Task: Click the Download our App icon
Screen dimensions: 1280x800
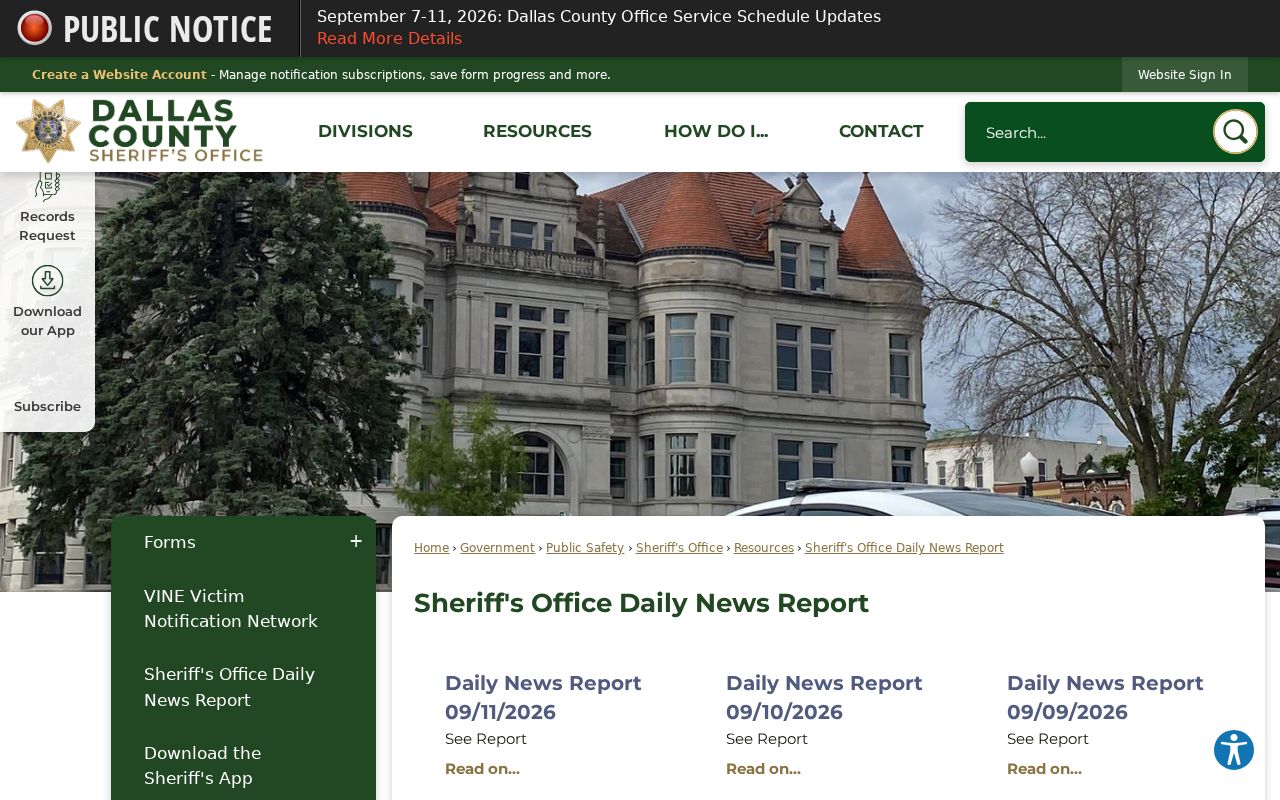Action: pos(47,281)
